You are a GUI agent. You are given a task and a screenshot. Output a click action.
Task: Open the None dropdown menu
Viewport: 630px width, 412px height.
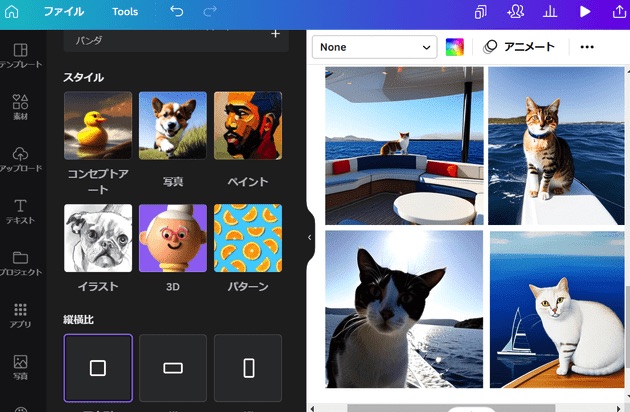tap(374, 47)
